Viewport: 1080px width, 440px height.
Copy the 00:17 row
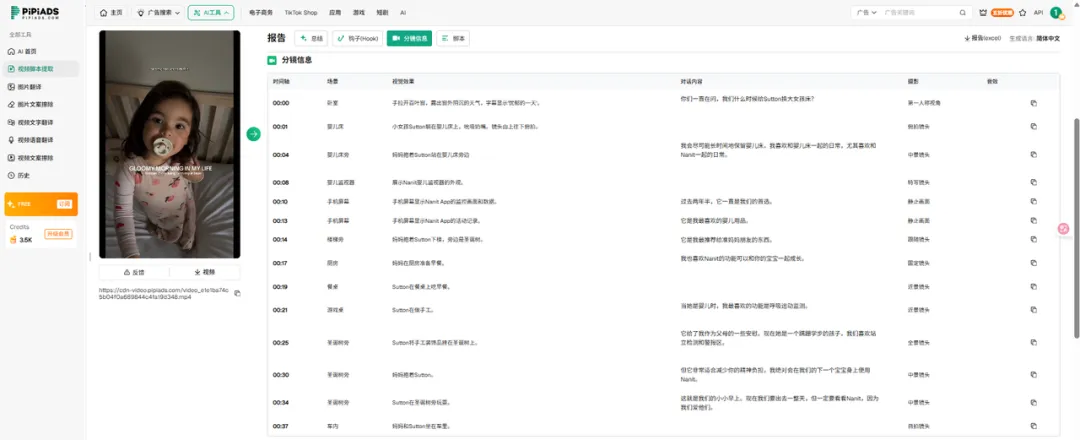[x=1033, y=263]
